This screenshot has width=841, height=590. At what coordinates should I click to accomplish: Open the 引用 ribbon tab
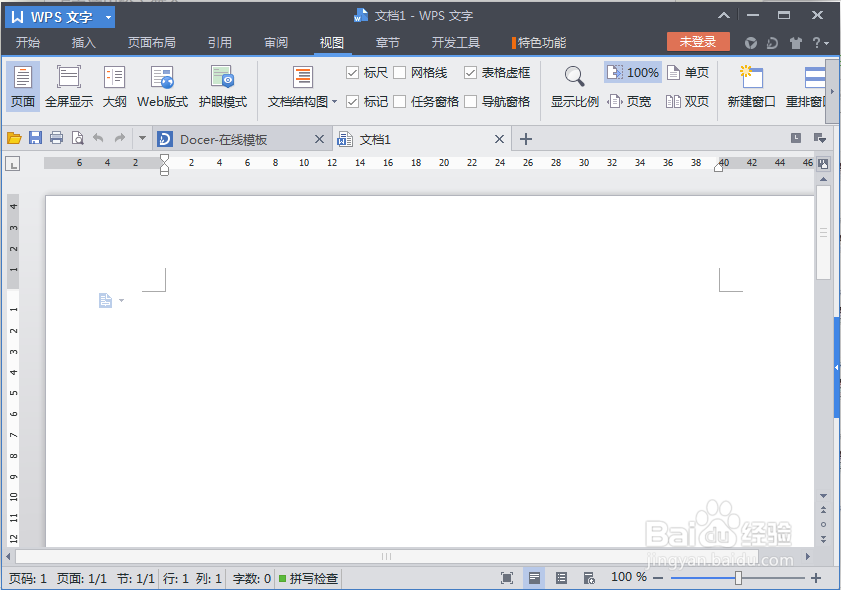(220, 42)
